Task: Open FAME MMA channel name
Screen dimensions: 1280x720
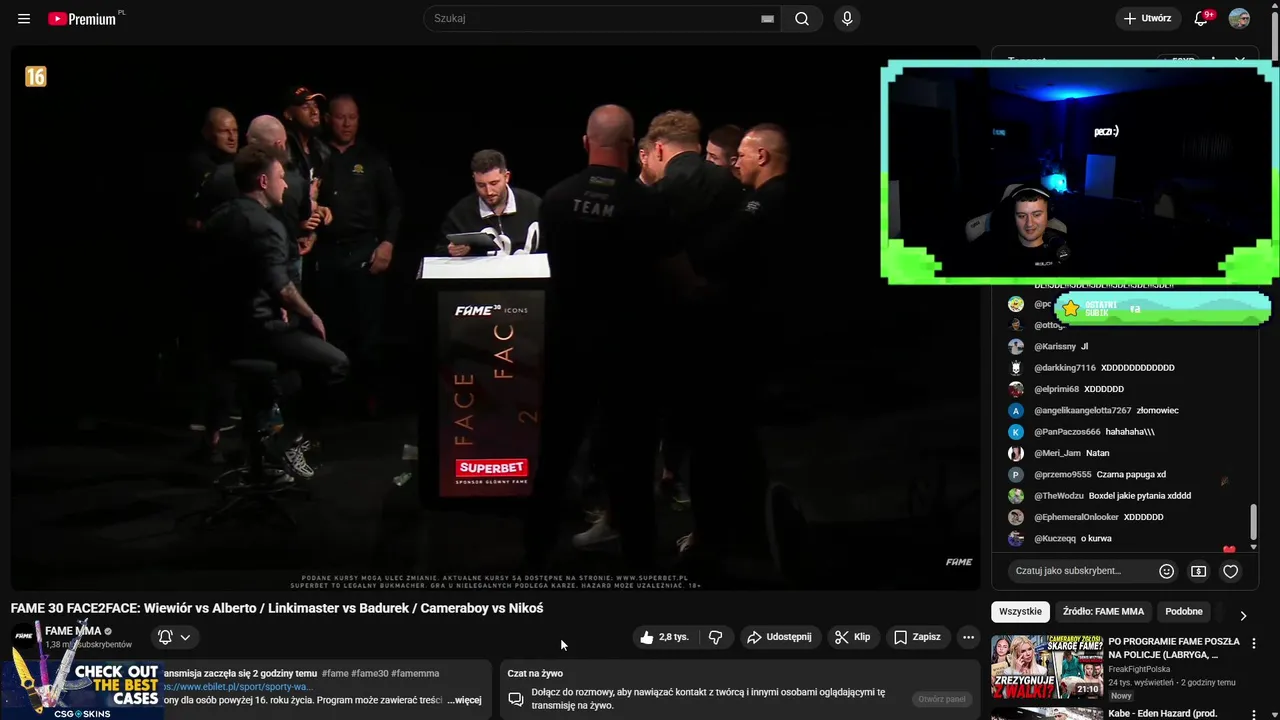Action: tap(73, 631)
